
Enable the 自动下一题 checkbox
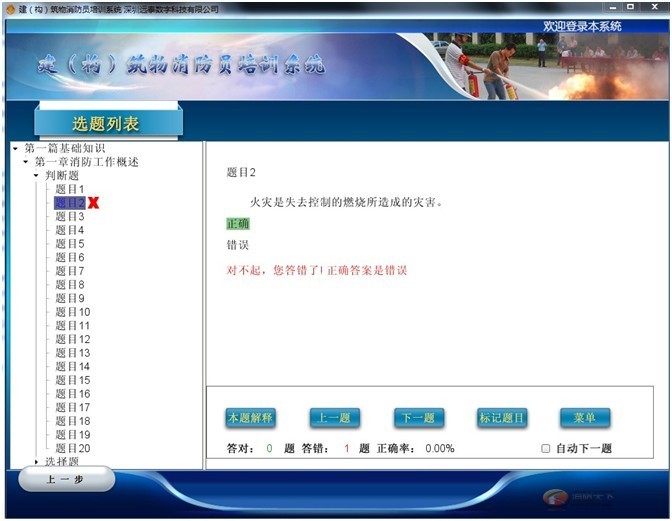546,449
